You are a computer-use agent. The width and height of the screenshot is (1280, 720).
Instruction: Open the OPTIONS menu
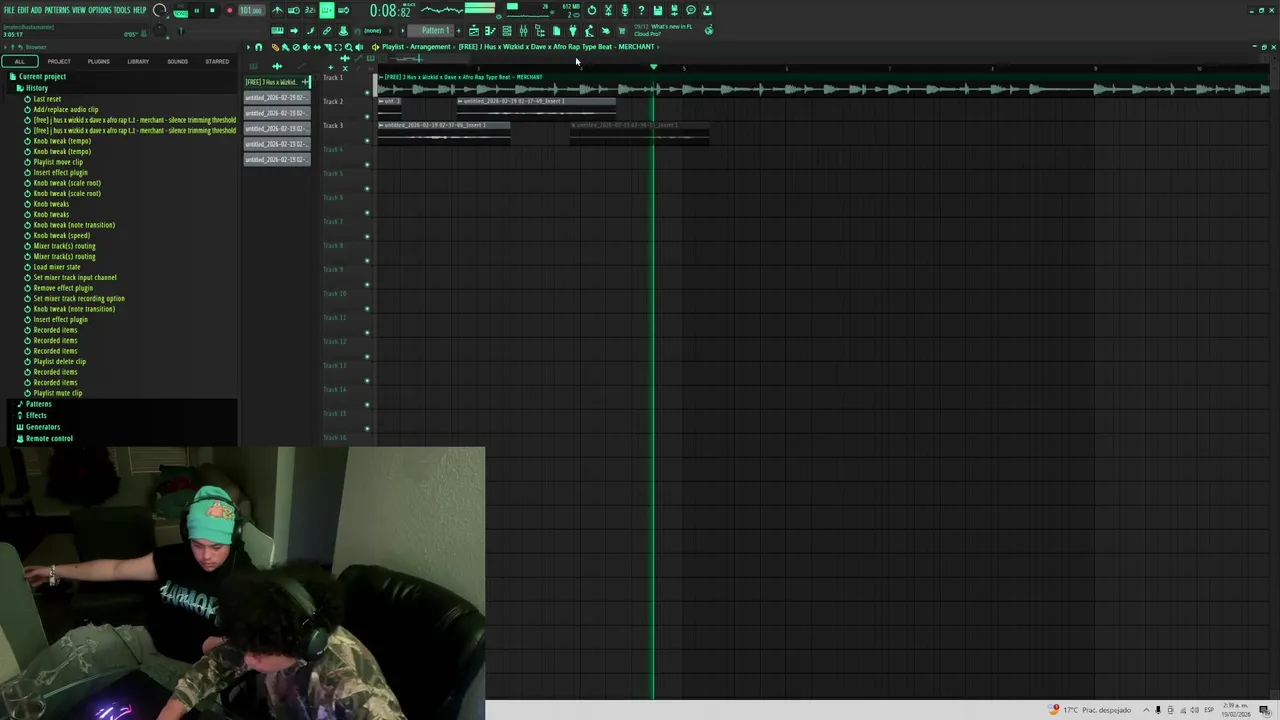[100, 10]
